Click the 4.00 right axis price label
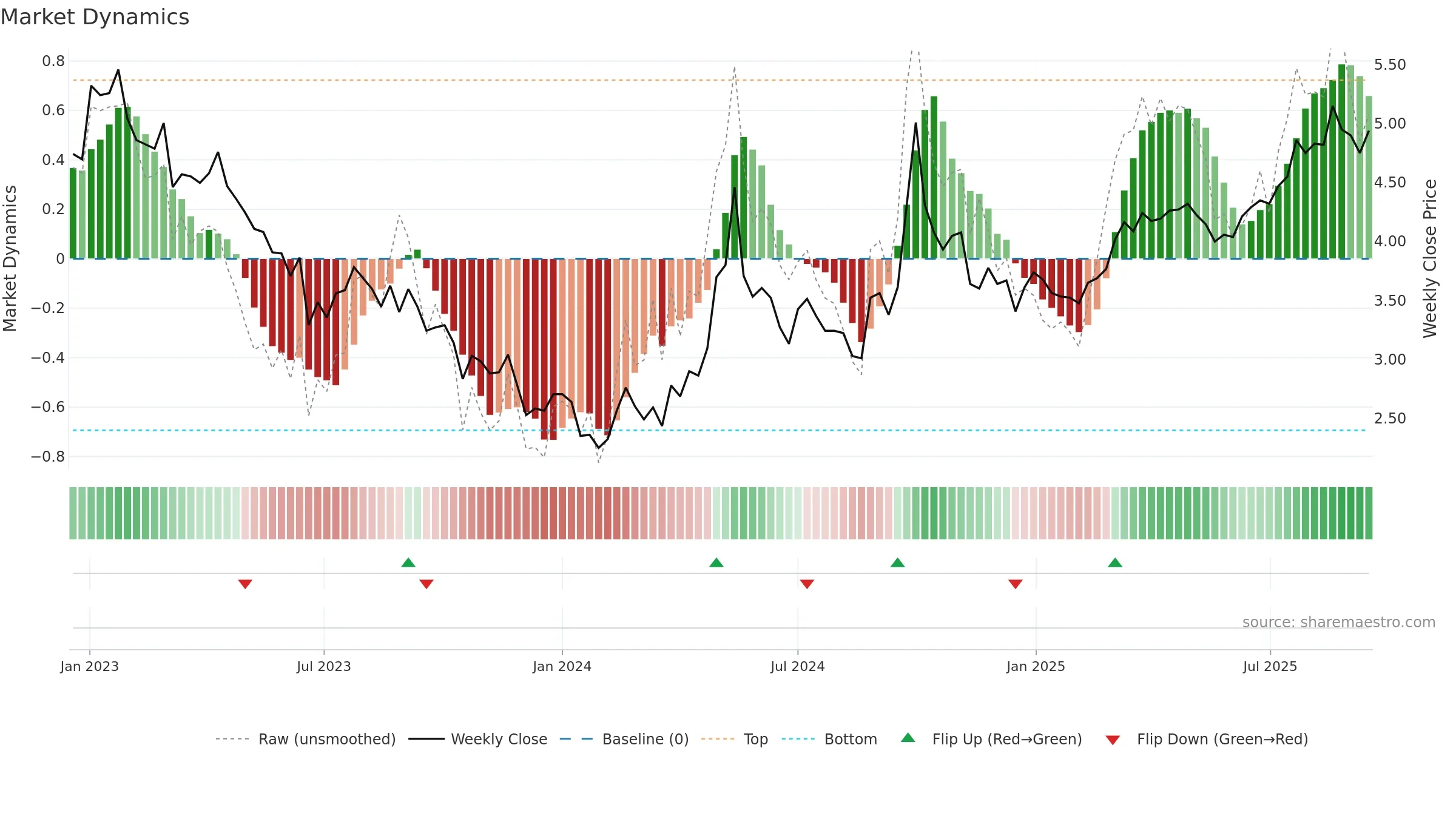The image size is (1456, 819). (x=1390, y=241)
